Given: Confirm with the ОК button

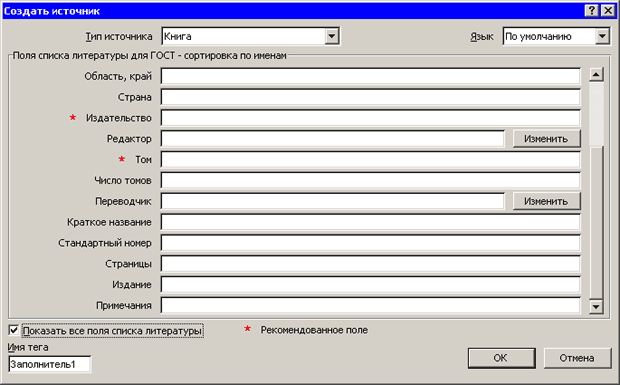Looking at the screenshot, I should (501, 358).
